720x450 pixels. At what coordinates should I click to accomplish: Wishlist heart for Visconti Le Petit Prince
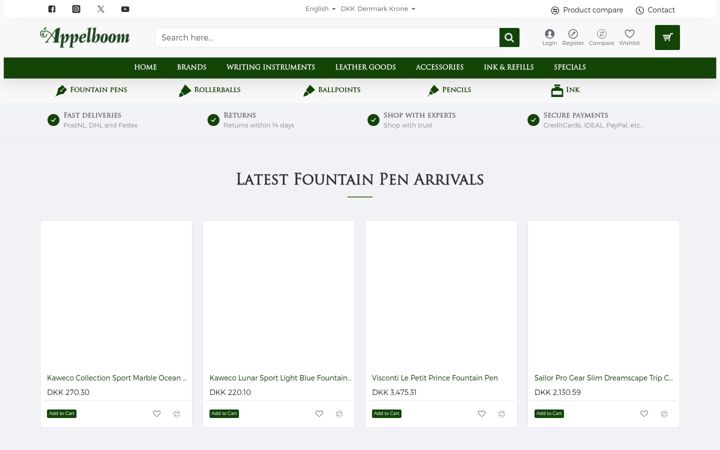[482, 414]
